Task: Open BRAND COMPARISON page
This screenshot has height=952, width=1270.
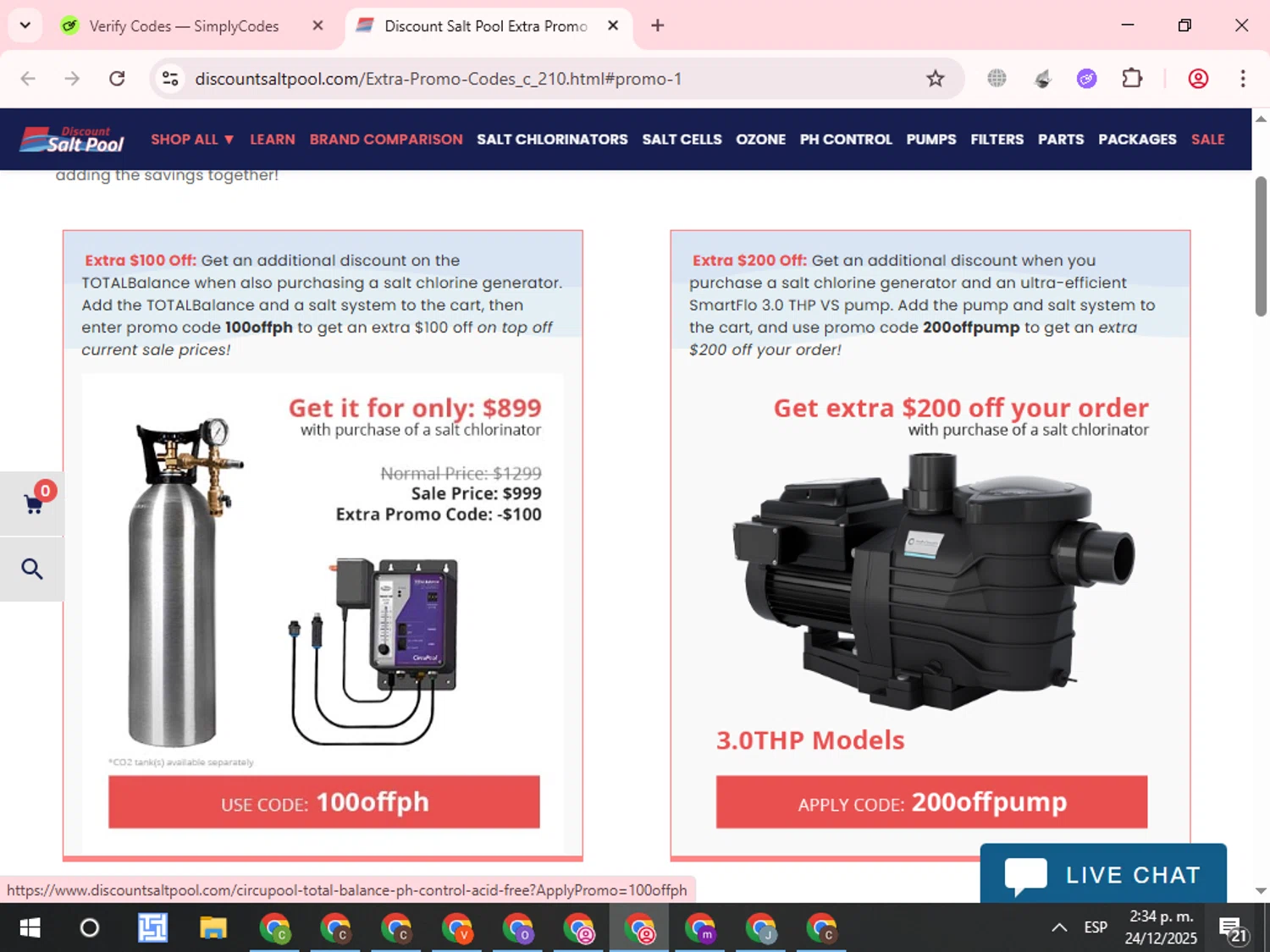Action: [x=386, y=139]
